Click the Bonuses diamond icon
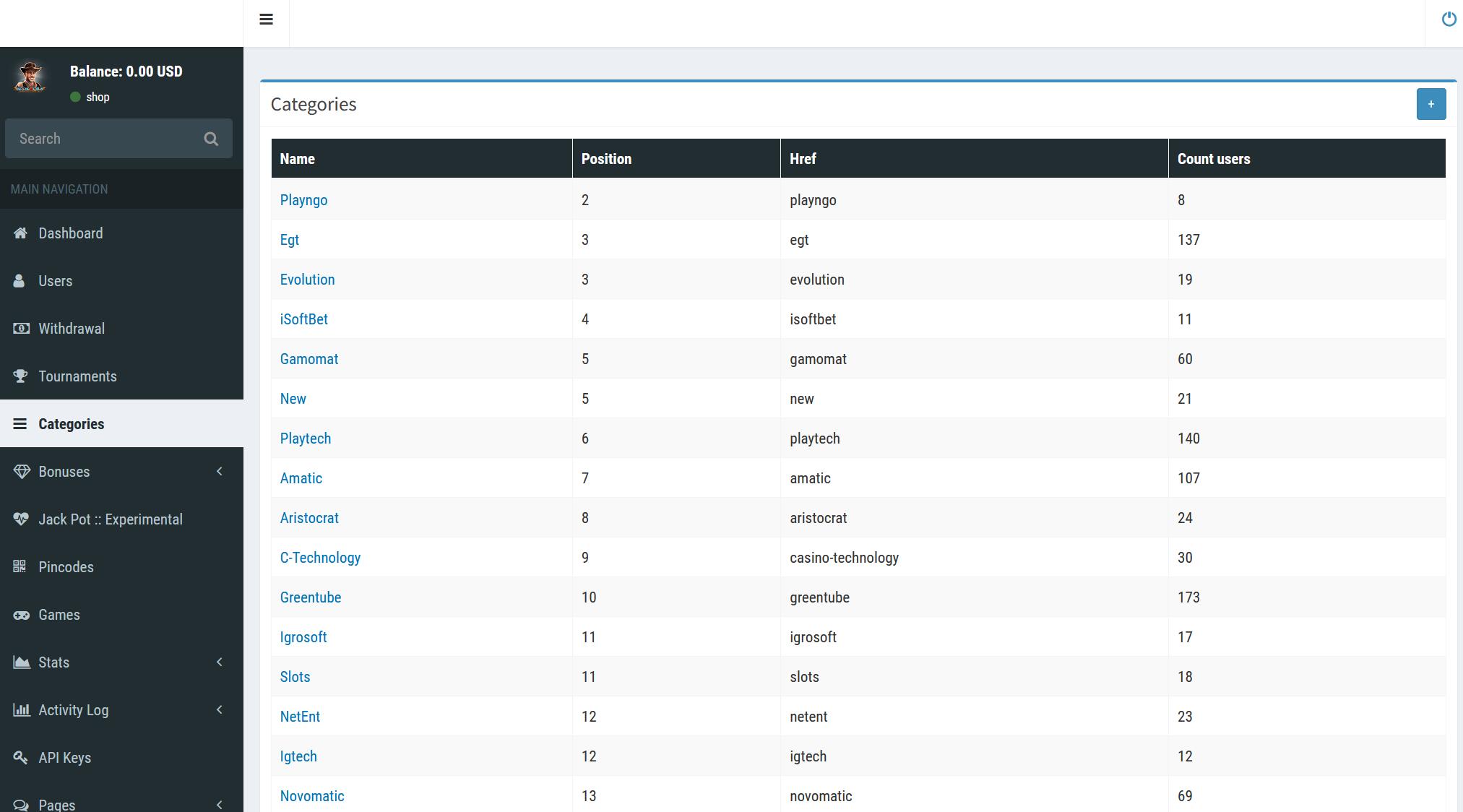The height and width of the screenshot is (812, 1463). click(x=22, y=471)
